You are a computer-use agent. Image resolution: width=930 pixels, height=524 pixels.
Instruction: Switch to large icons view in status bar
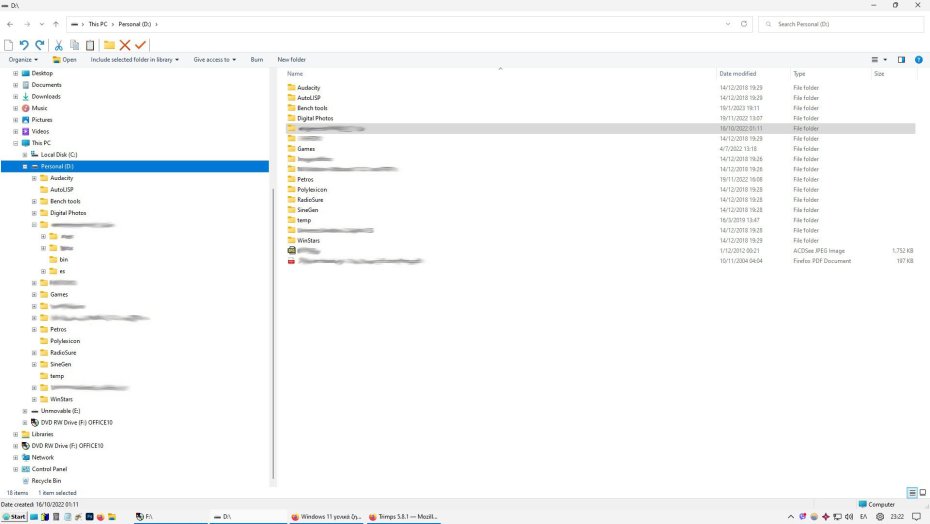[x=923, y=493]
